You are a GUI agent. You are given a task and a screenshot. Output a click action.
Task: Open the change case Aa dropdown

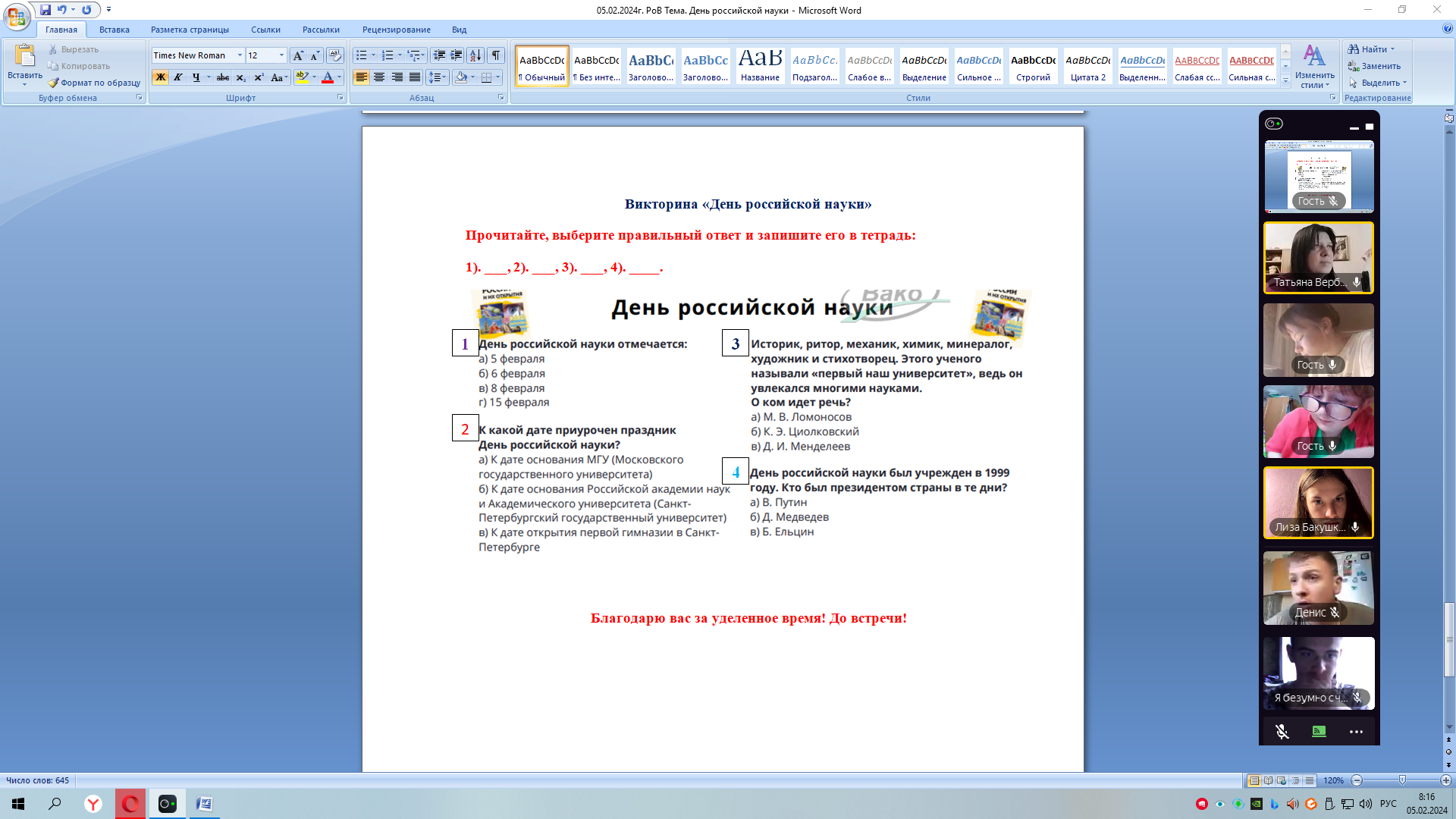279,77
